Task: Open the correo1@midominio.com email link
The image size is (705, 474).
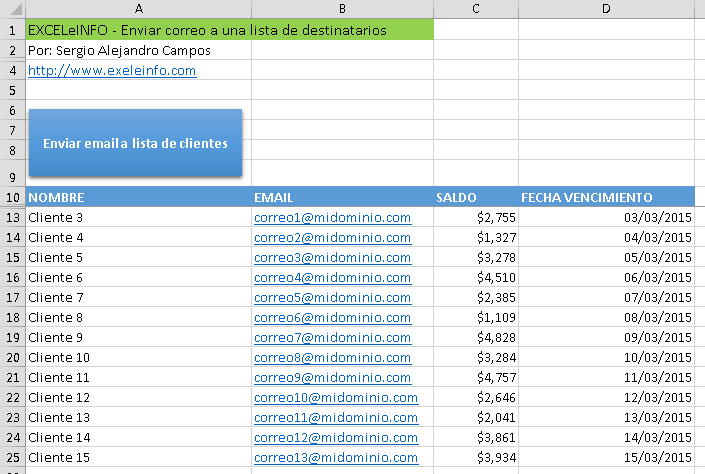Action: tap(332, 218)
